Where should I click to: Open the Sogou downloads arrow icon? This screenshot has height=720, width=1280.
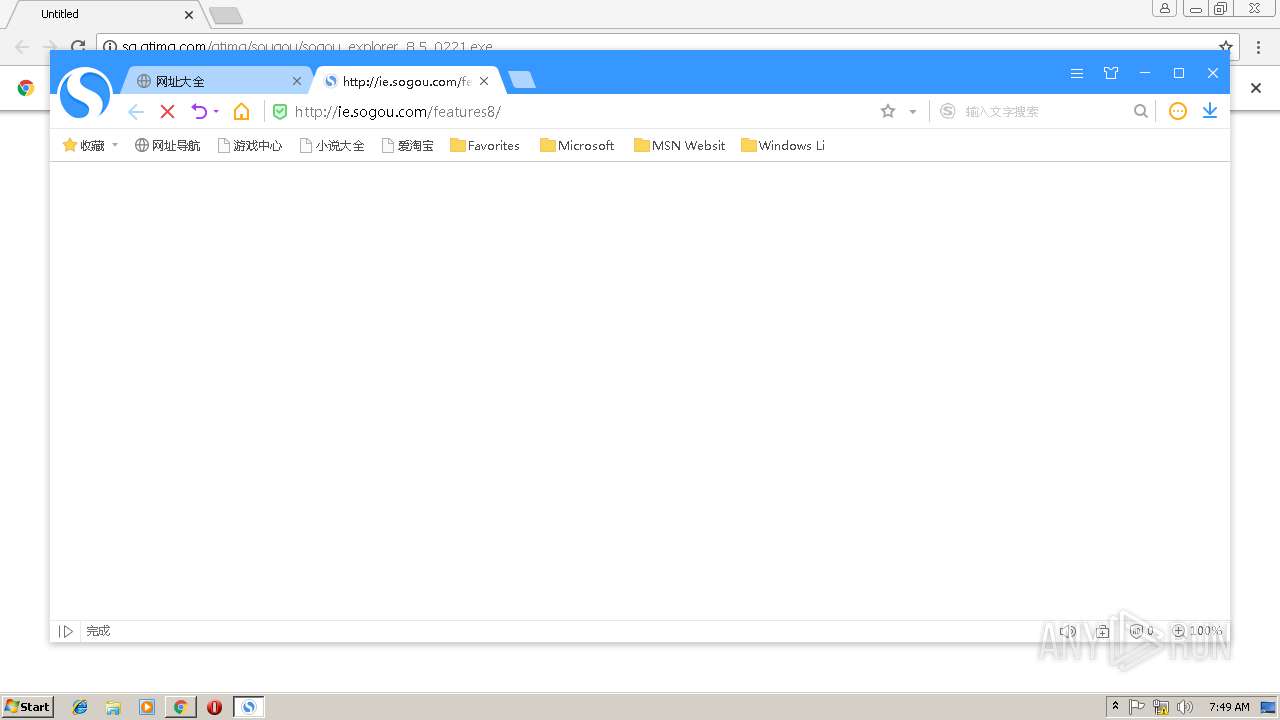pos(1210,111)
